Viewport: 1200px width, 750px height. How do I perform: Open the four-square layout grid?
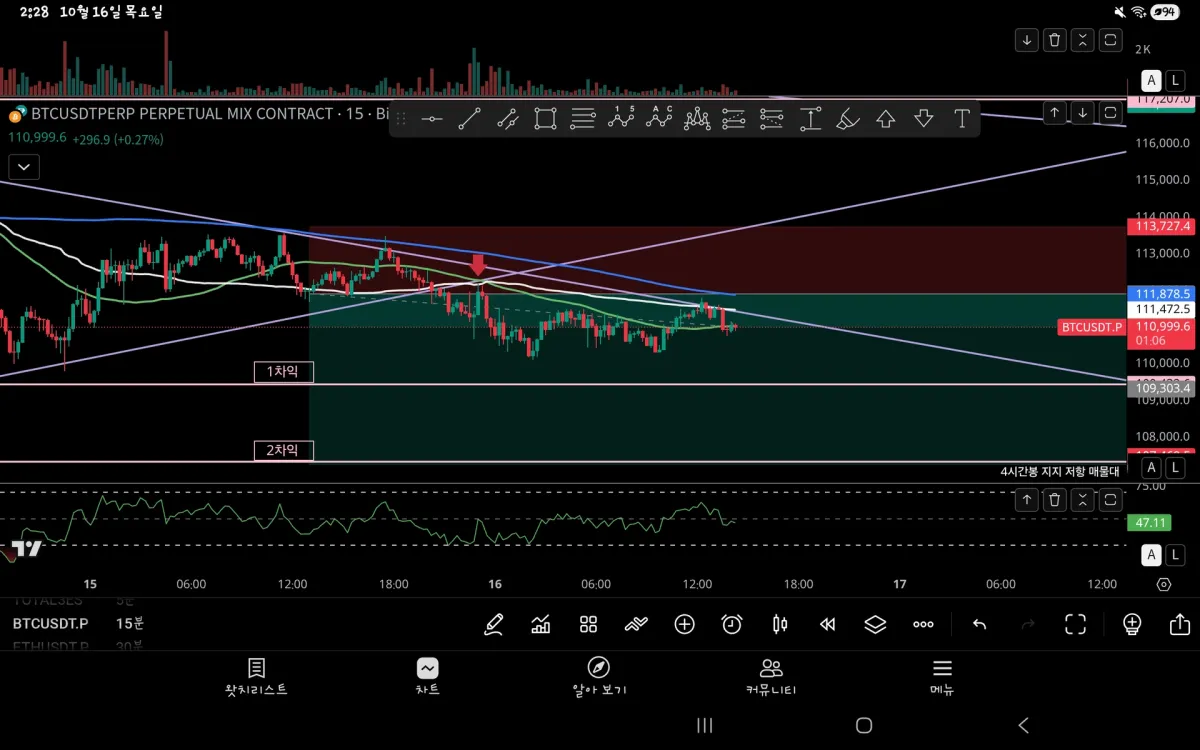pos(588,625)
